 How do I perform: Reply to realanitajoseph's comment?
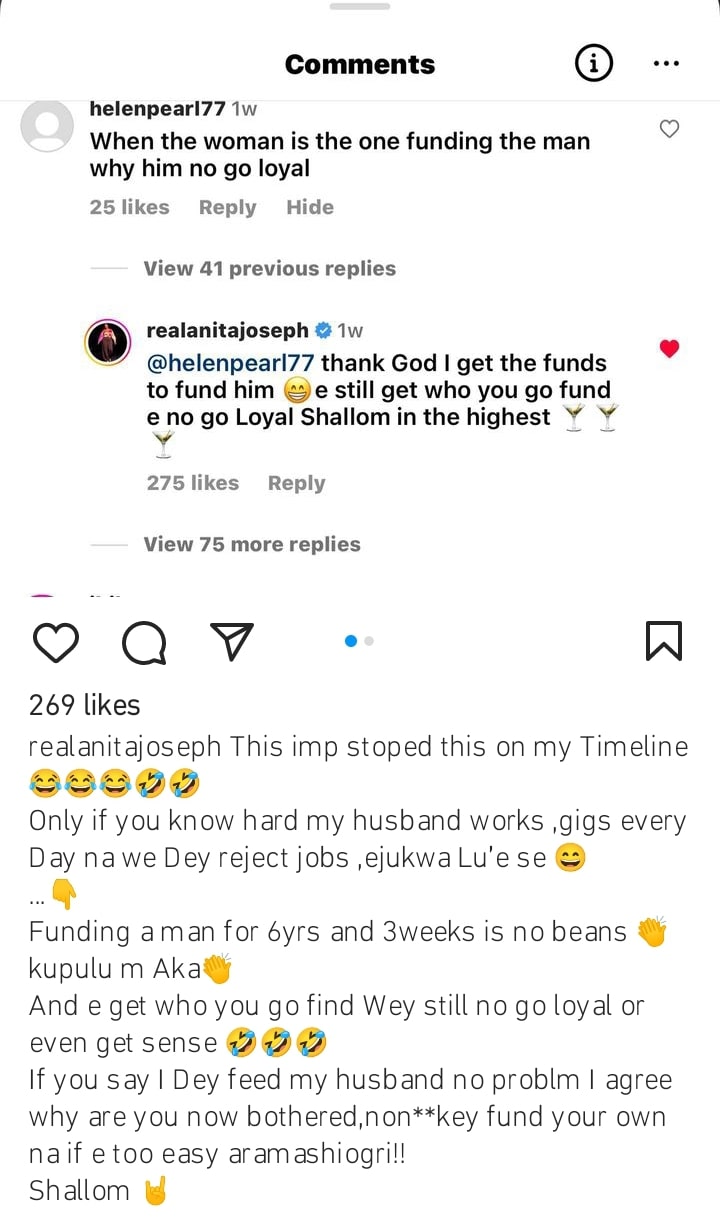(296, 483)
